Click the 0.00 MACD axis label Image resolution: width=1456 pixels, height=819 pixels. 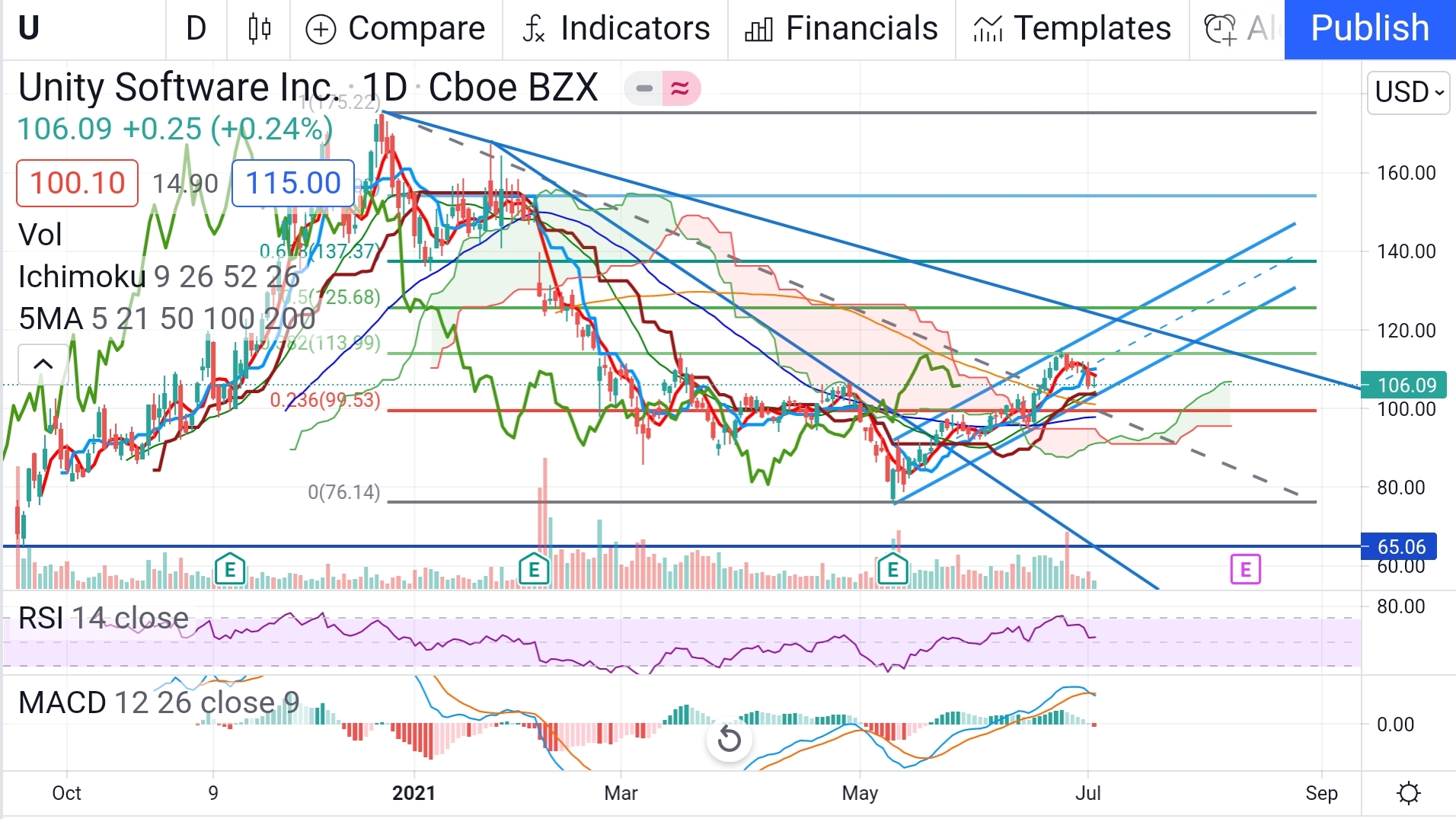[1395, 724]
